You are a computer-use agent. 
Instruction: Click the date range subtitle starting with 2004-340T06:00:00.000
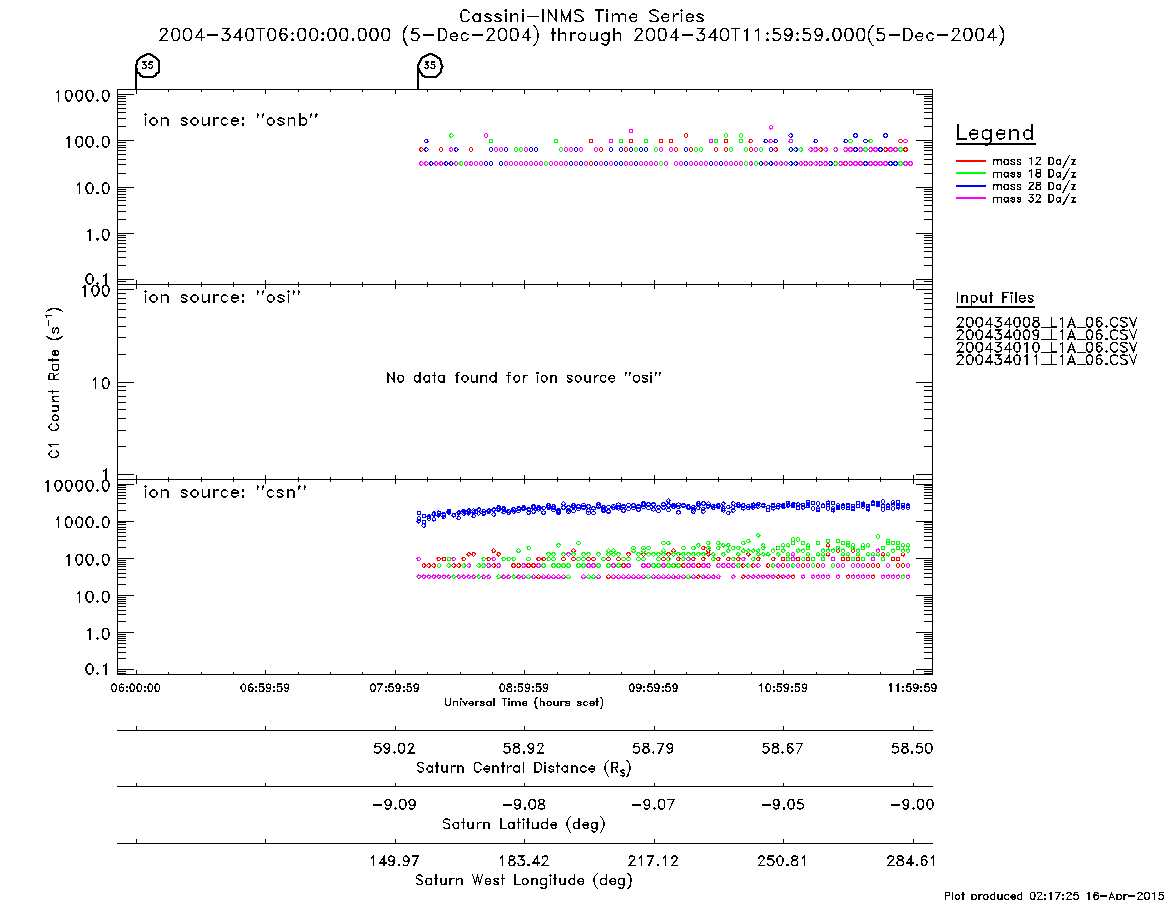coord(582,35)
